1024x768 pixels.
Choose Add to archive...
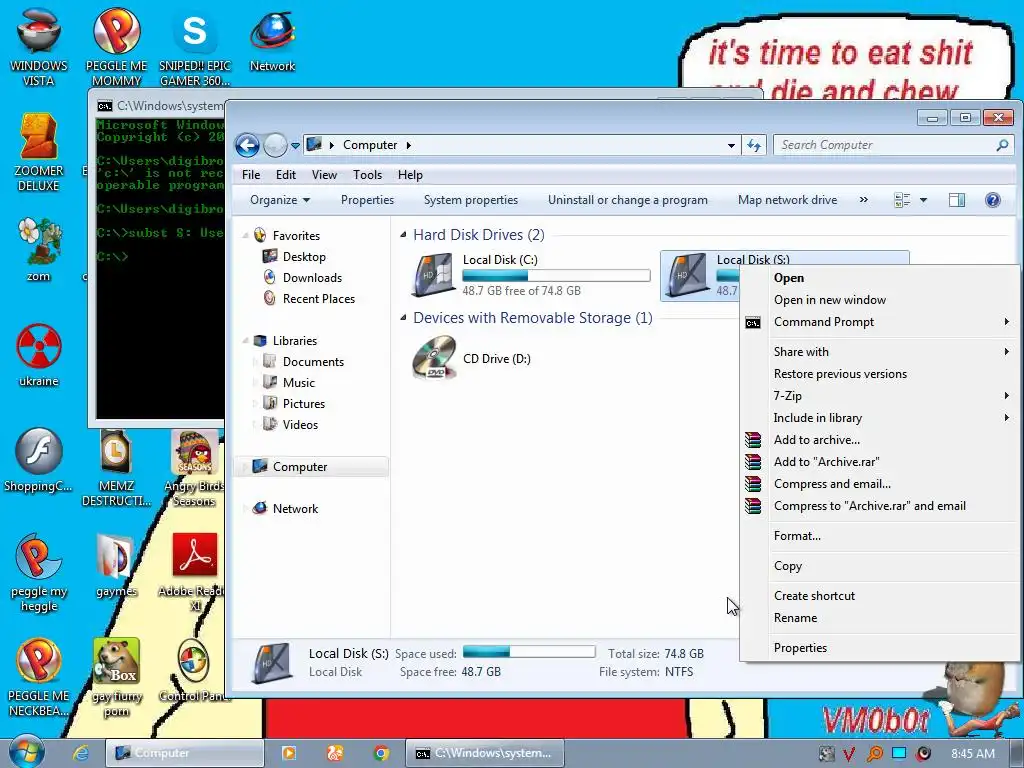(x=880, y=440)
